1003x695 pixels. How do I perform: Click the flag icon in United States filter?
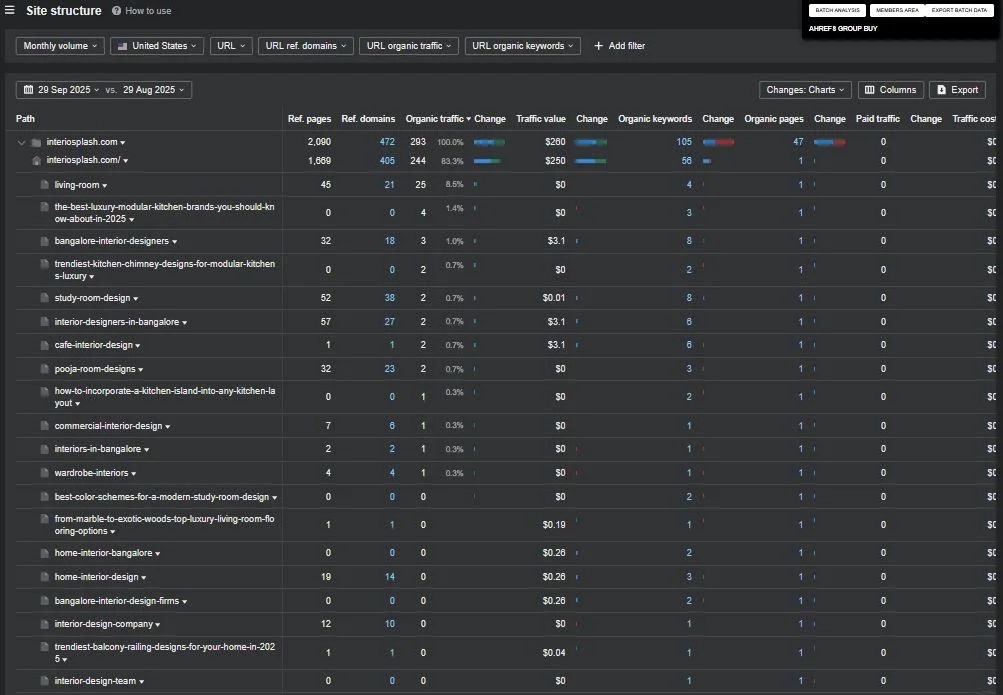tap(122, 46)
